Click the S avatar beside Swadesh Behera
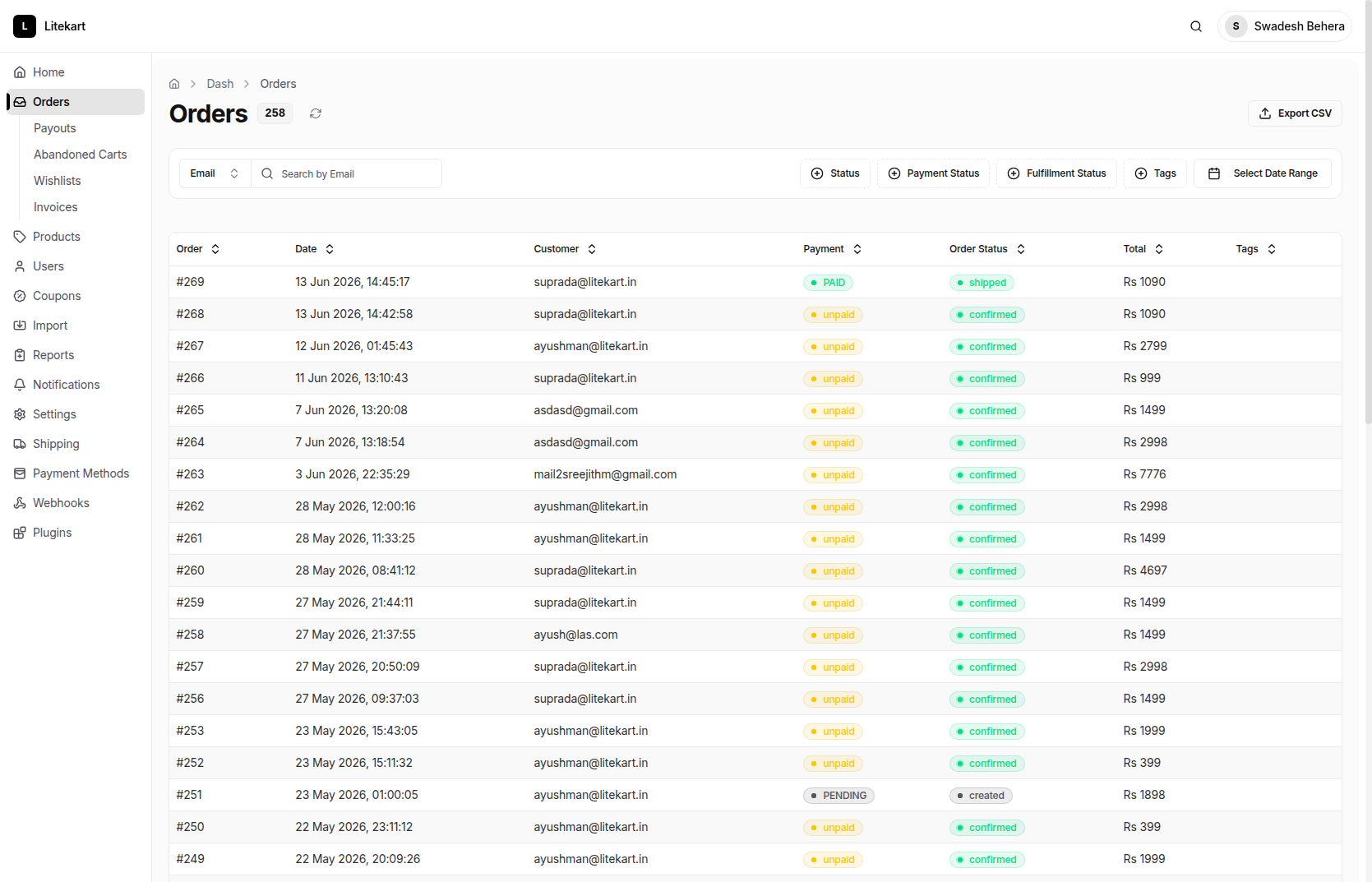Viewport: 1372px width, 882px height. click(x=1236, y=26)
